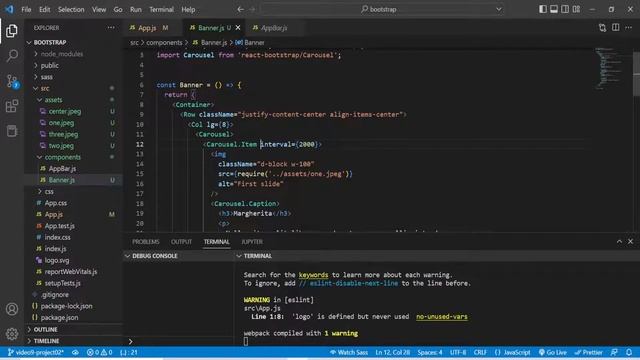
Task: Maximize the panel with the chevron up
Action: point(619,242)
